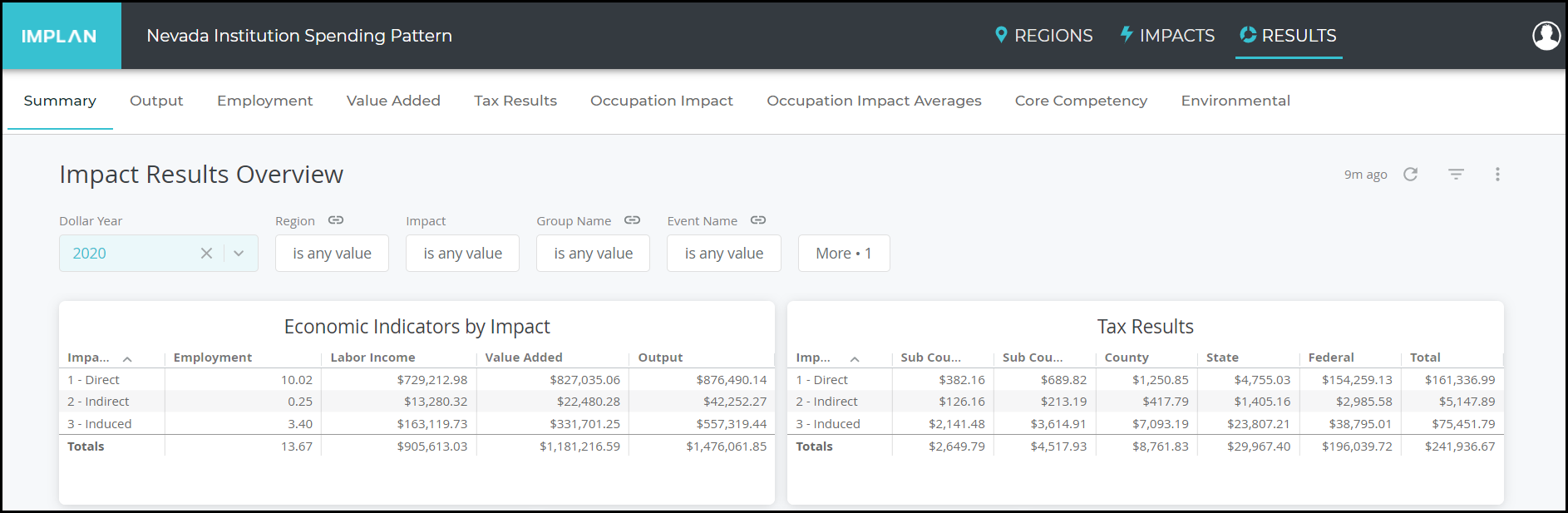Screen dimensions: 1568x513
Task: Open the Impact filter 'is any value'
Action: (x=462, y=254)
